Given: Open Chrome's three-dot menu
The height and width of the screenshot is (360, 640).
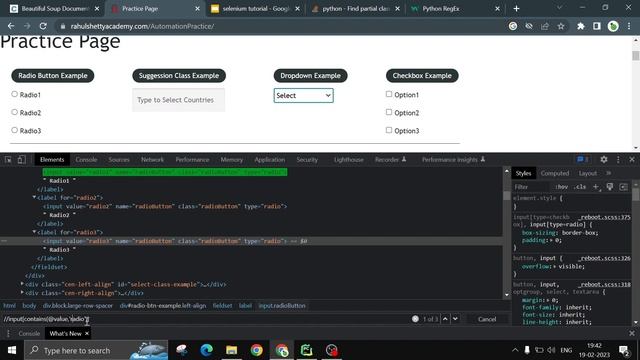Looking at the screenshot, I should tap(629, 26).
